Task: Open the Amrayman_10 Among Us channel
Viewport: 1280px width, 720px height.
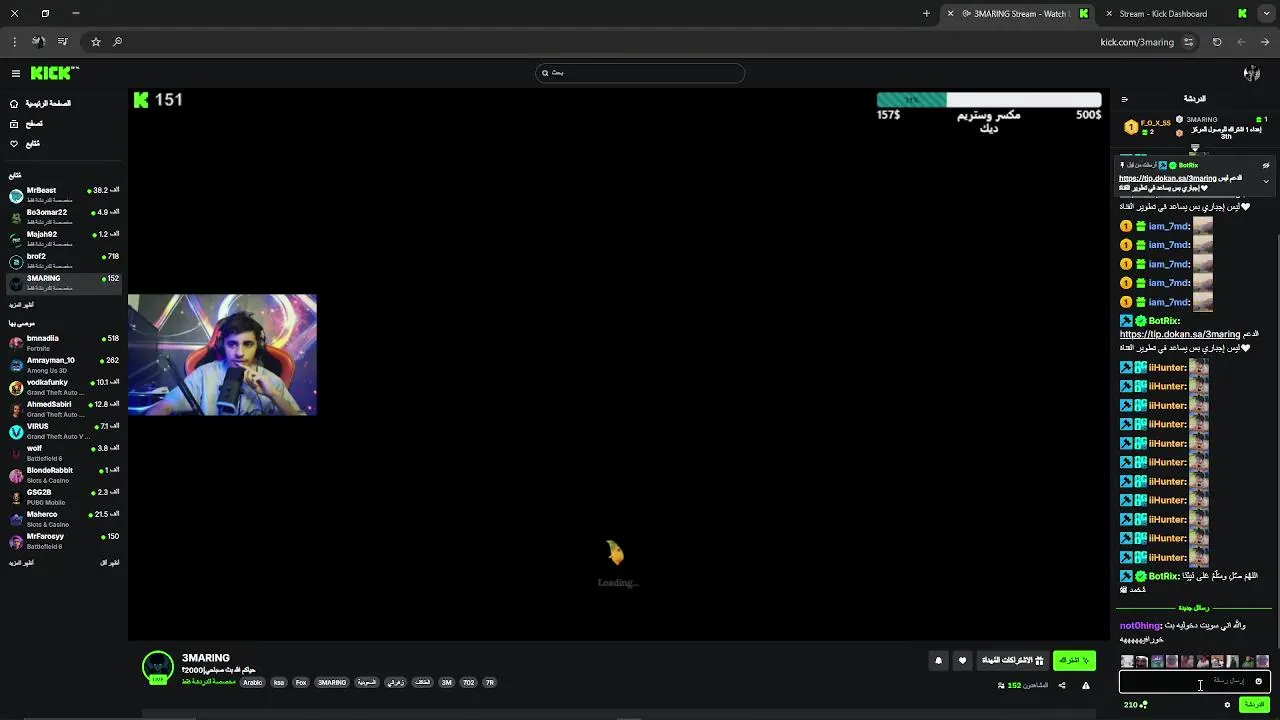Action: [x=64, y=365]
